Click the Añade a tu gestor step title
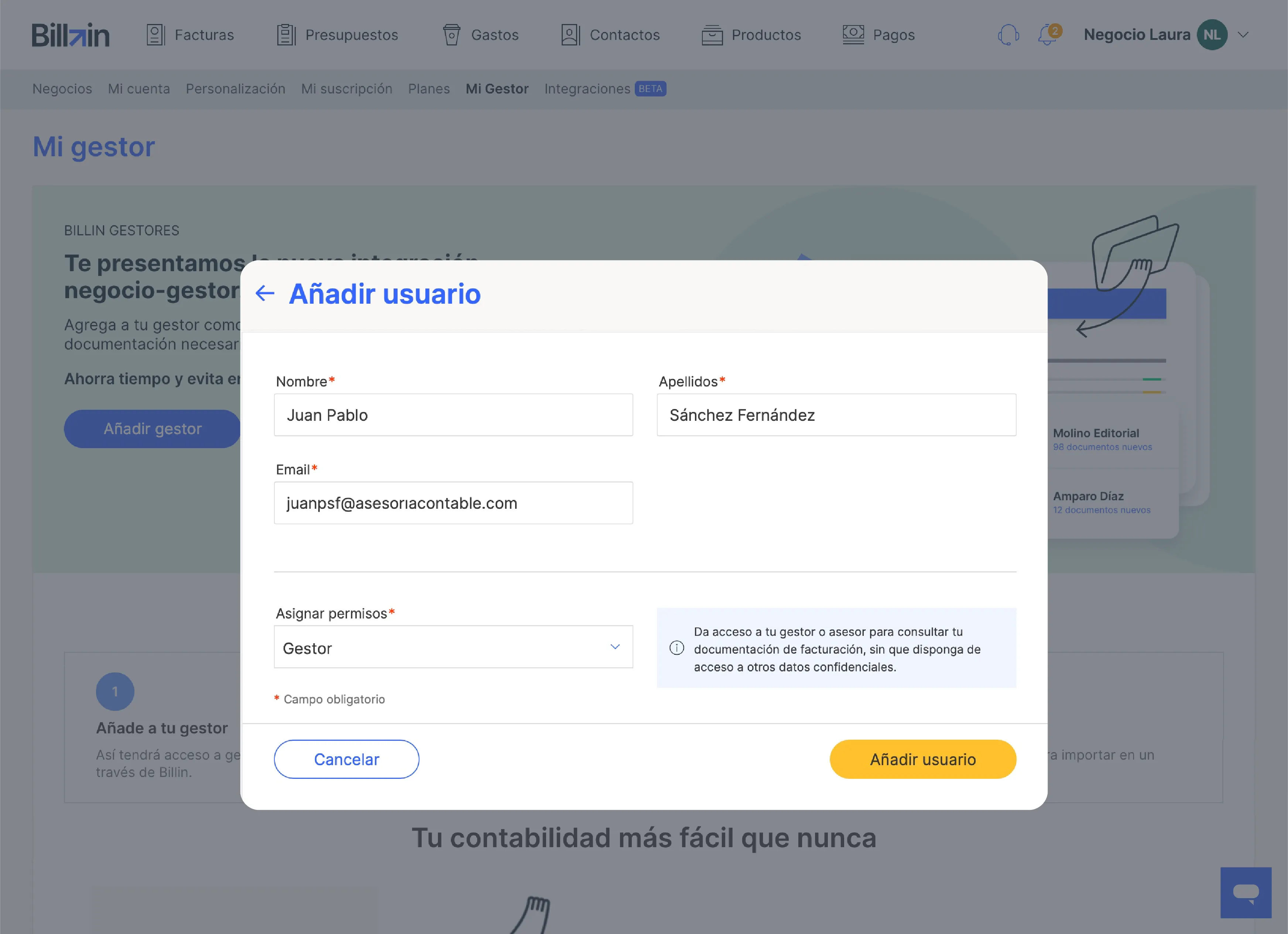This screenshot has width=1288, height=934. click(162, 728)
